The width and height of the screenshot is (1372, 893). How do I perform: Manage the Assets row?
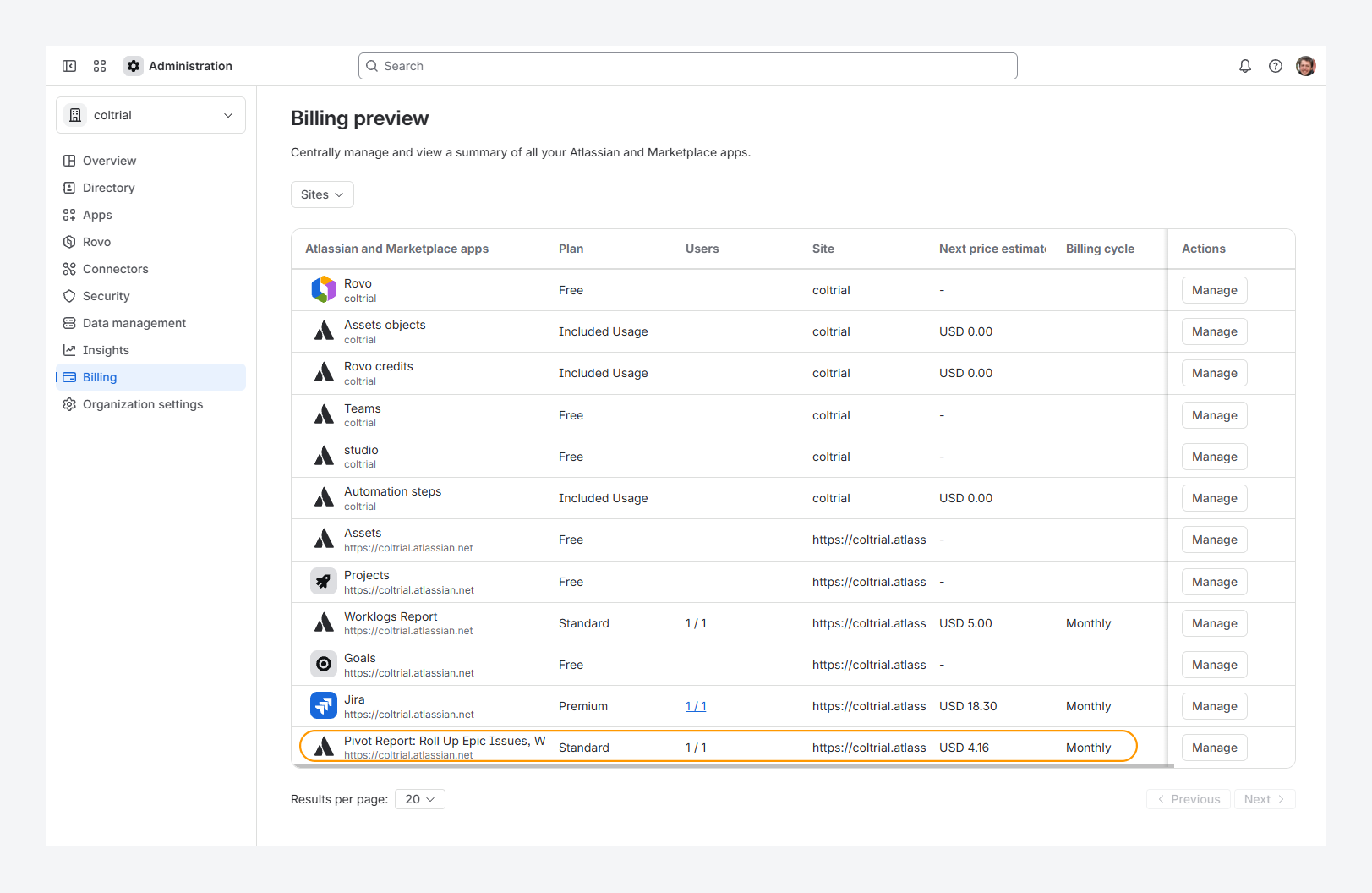(x=1215, y=540)
